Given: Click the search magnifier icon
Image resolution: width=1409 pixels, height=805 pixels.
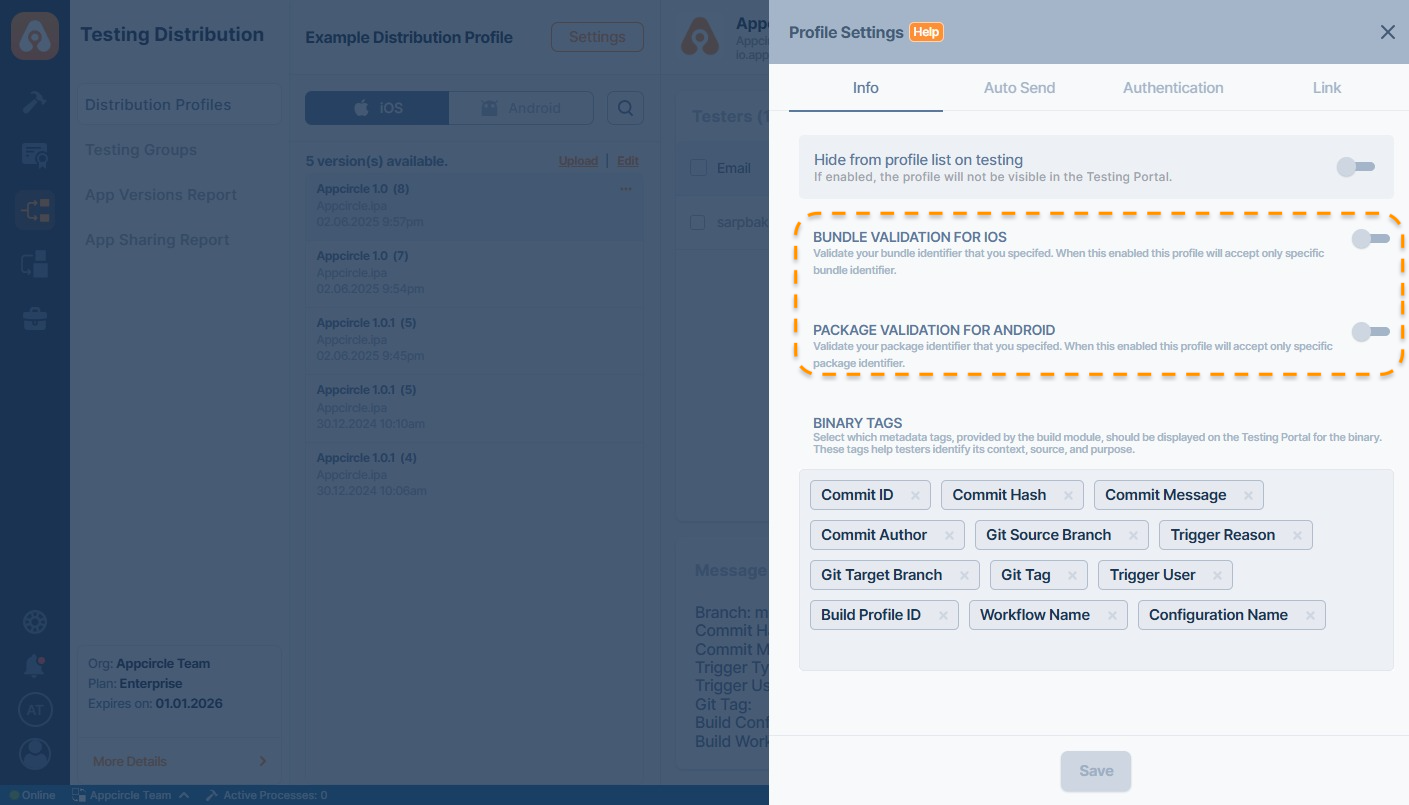Looking at the screenshot, I should coord(625,108).
